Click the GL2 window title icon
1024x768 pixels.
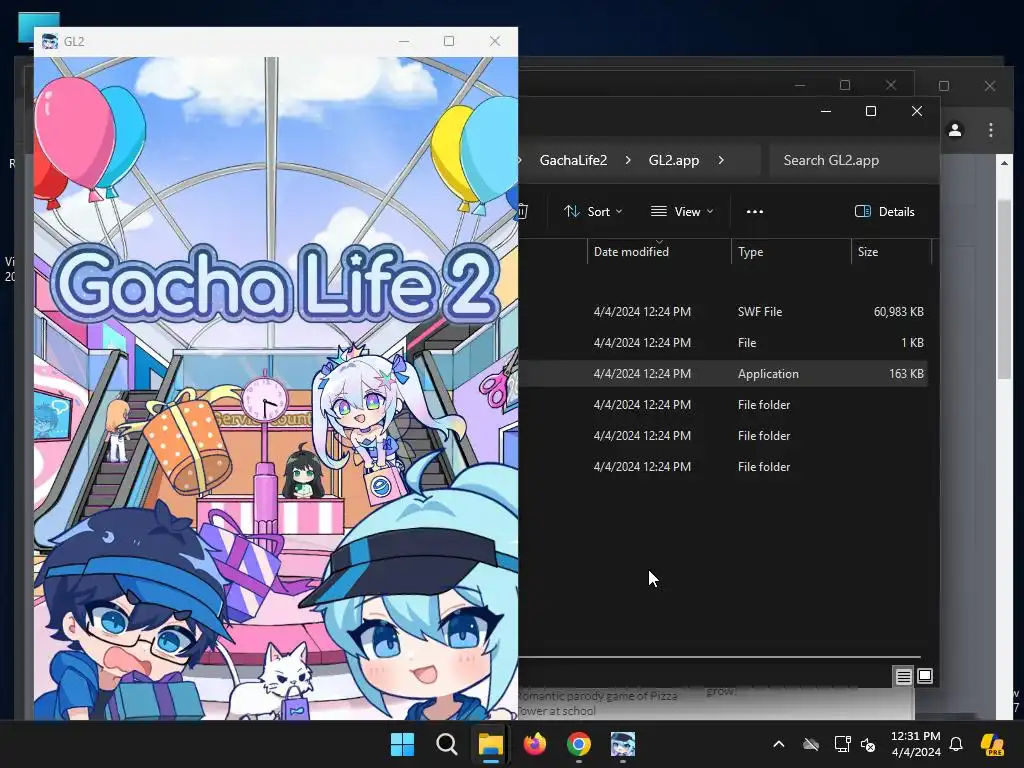coord(50,41)
